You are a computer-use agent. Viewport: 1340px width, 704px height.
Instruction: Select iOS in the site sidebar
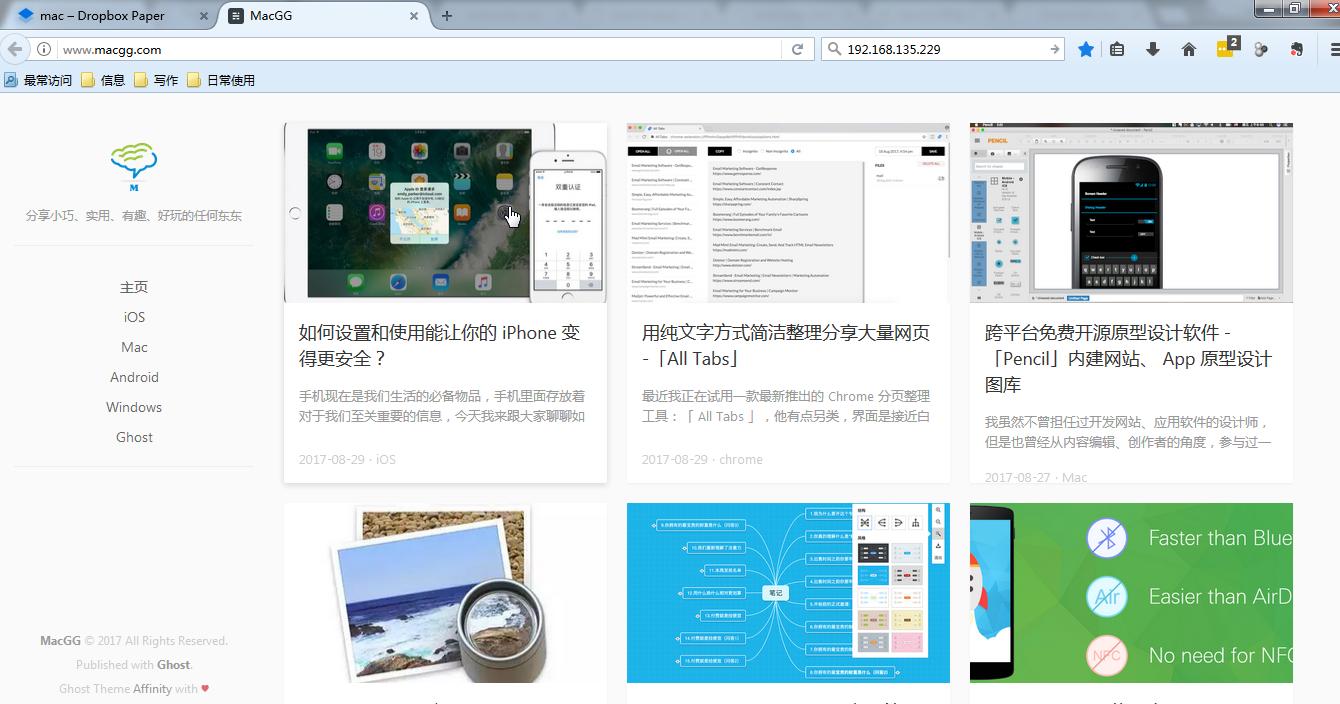click(134, 317)
